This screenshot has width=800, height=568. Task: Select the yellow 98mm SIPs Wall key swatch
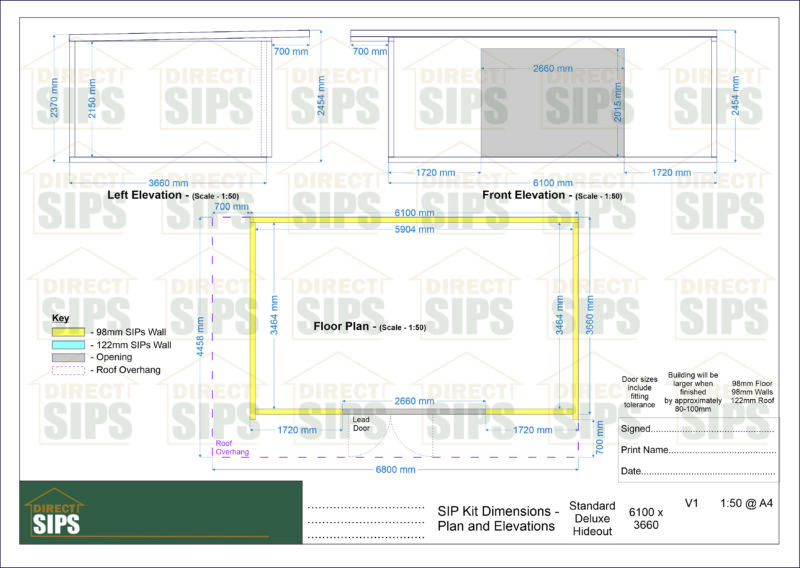[68, 332]
